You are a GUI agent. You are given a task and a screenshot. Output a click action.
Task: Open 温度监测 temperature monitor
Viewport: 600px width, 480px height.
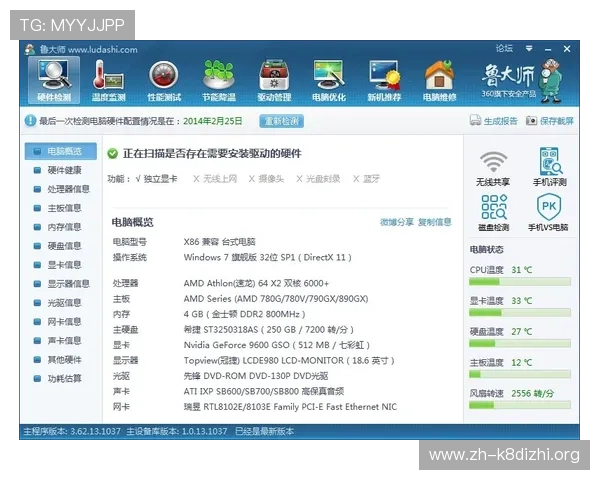[108, 80]
